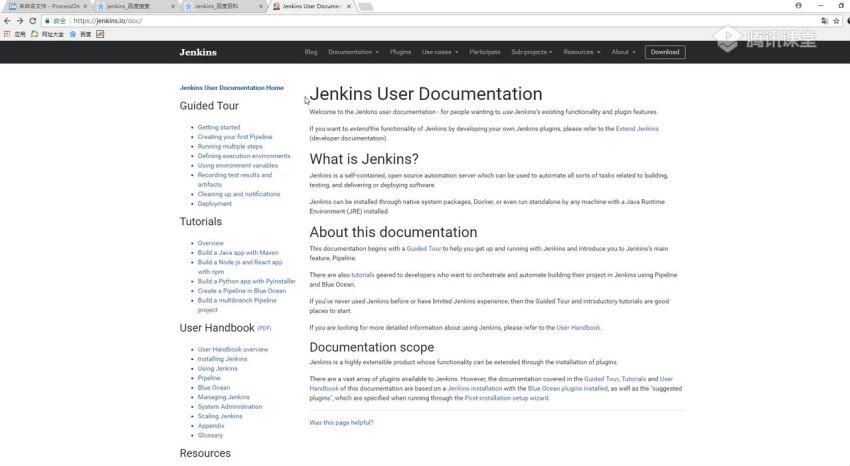
Task: Switch to the jenkins_百度搜索 tab
Action: pyautogui.click(x=134, y=6)
